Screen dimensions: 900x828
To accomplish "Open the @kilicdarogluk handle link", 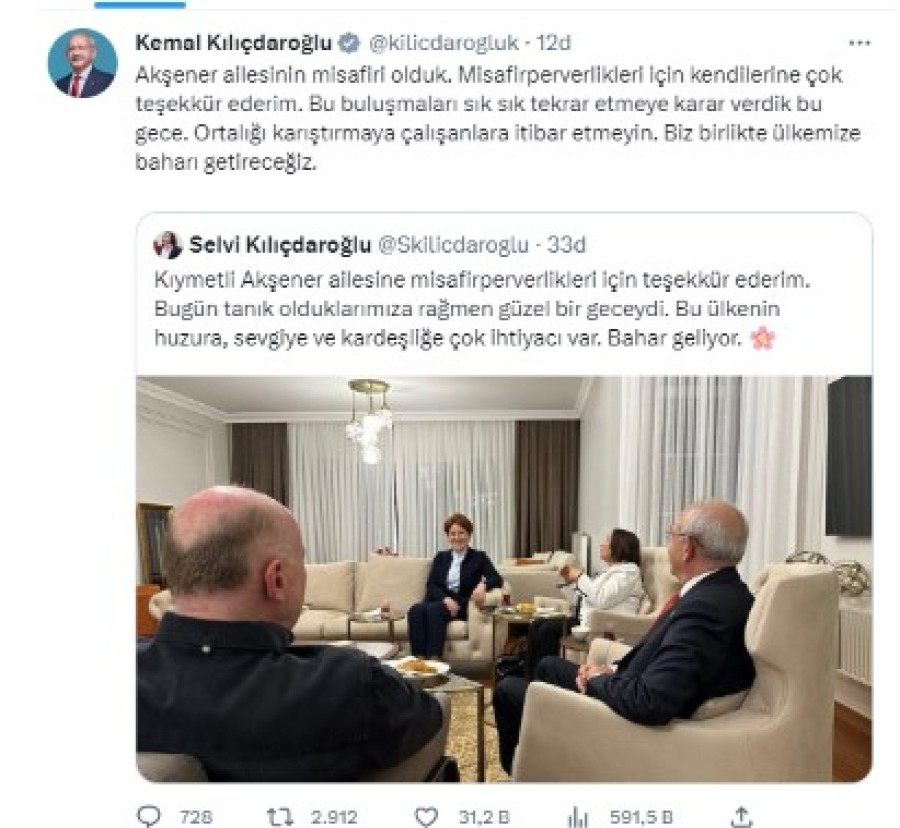I will point(444,42).
